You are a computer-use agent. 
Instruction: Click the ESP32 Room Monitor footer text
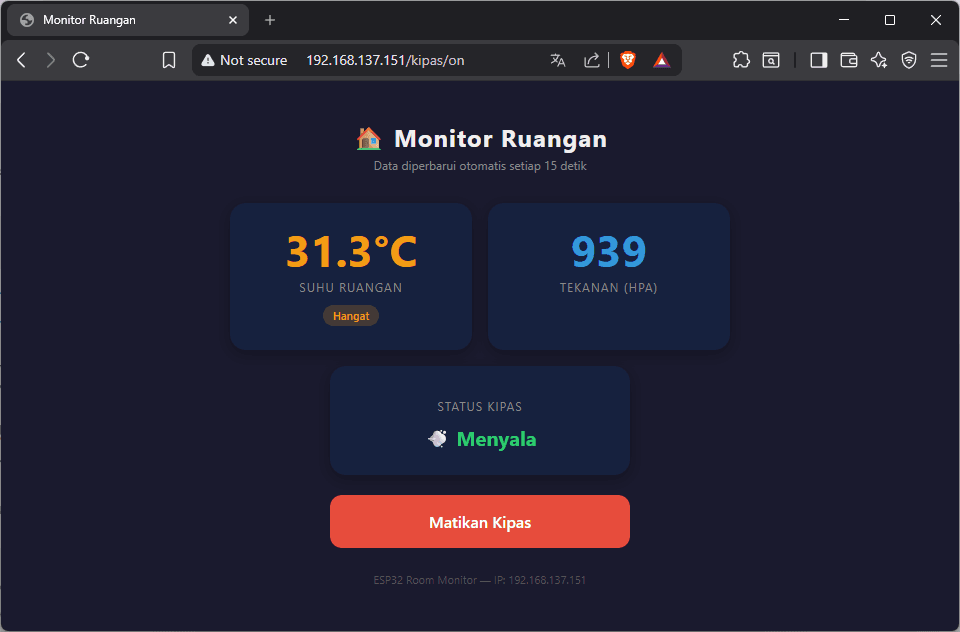tap(479, 580)
